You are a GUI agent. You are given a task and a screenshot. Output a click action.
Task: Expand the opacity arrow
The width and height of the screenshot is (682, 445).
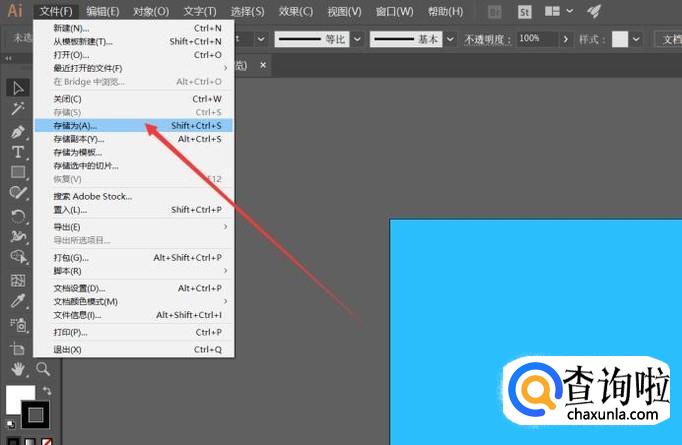565,40
